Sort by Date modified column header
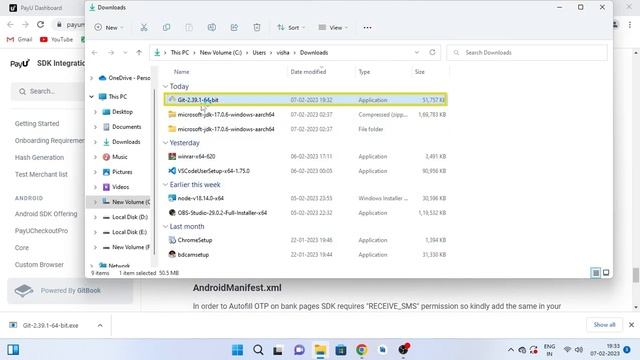The image size is (640, 360). [308, 72]
